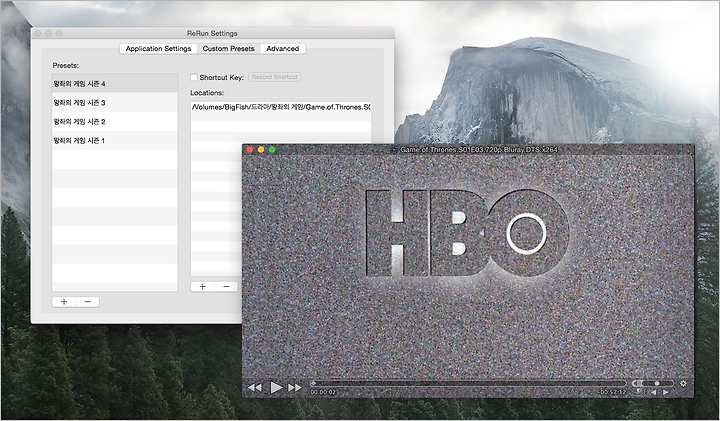Add a location with plus button
The height and width of the screenshot is (421, 720).
coord(202,286)
